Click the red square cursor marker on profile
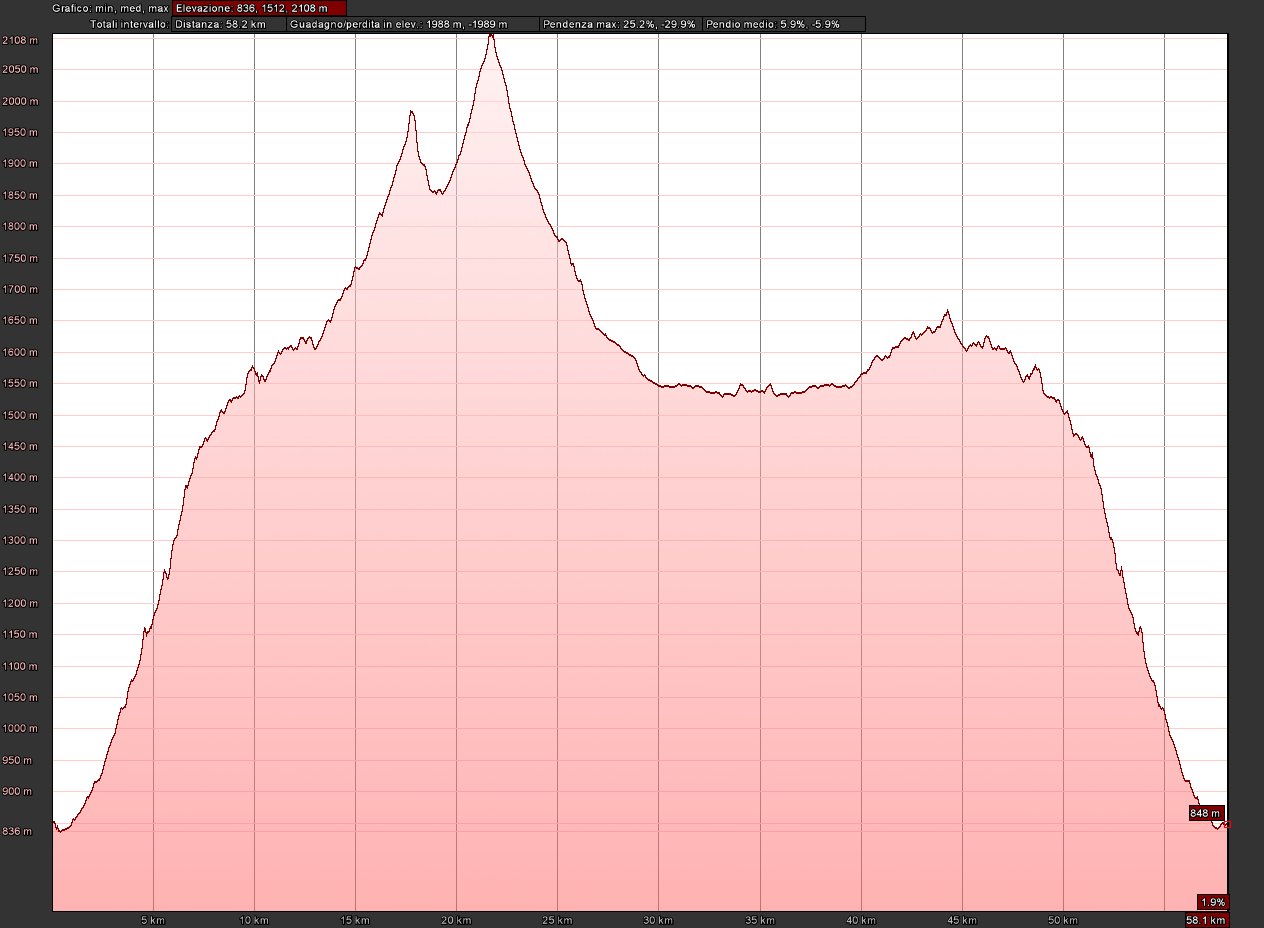This screenshot has height=928, width=1264. coord(1227,824)
